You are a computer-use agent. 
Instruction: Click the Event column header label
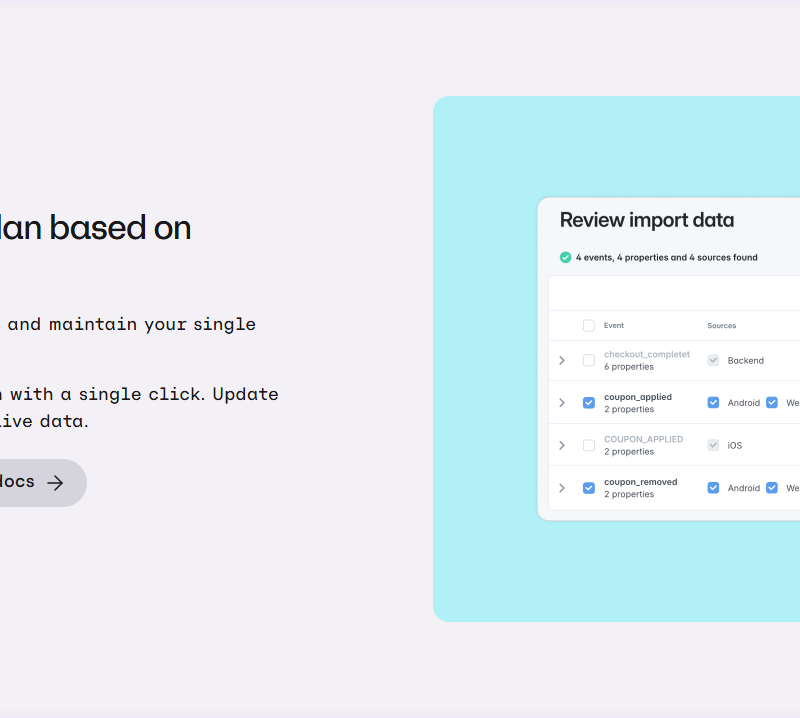pos(614,326)
